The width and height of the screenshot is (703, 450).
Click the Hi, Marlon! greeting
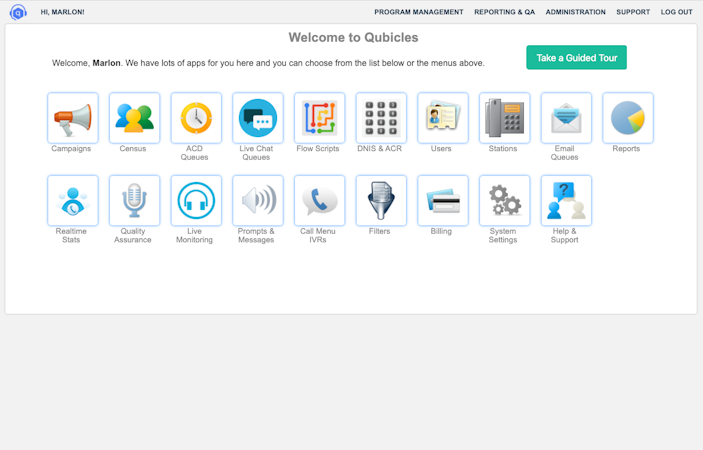pos(62,12)
